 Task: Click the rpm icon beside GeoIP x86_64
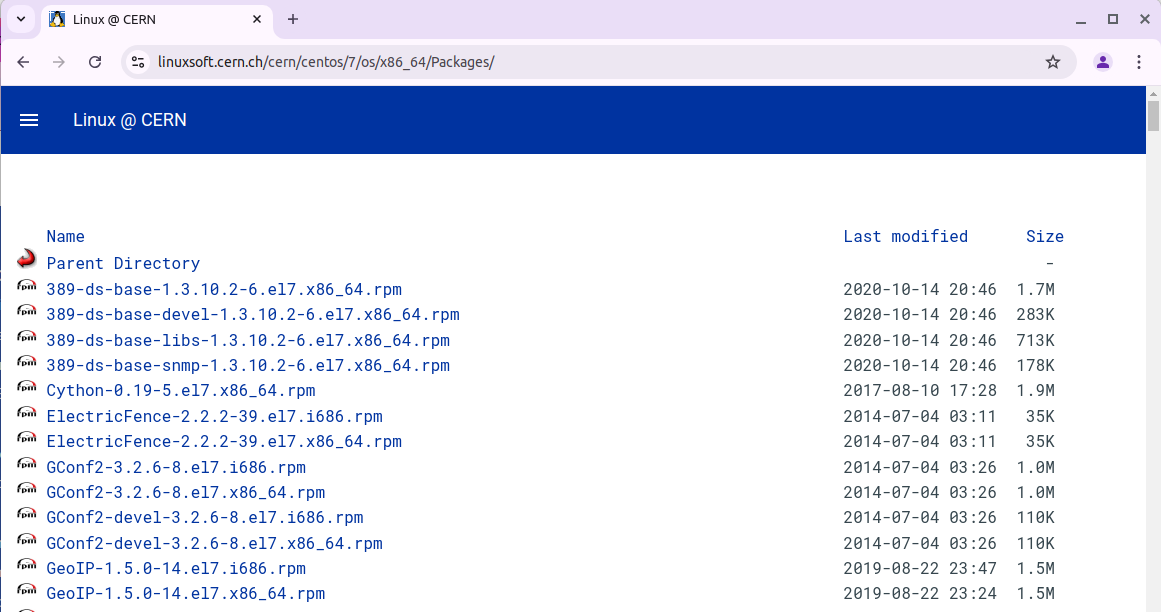tap(27, 591)
